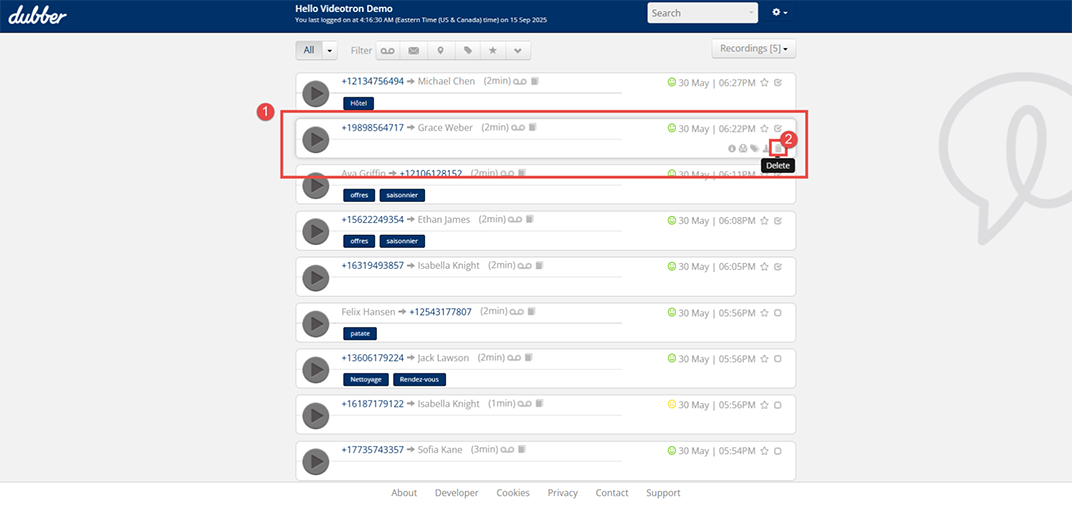1072x508 pixels.
Task: Uncheck the Ethan James recording checkbox
Action: coord(778,221)
